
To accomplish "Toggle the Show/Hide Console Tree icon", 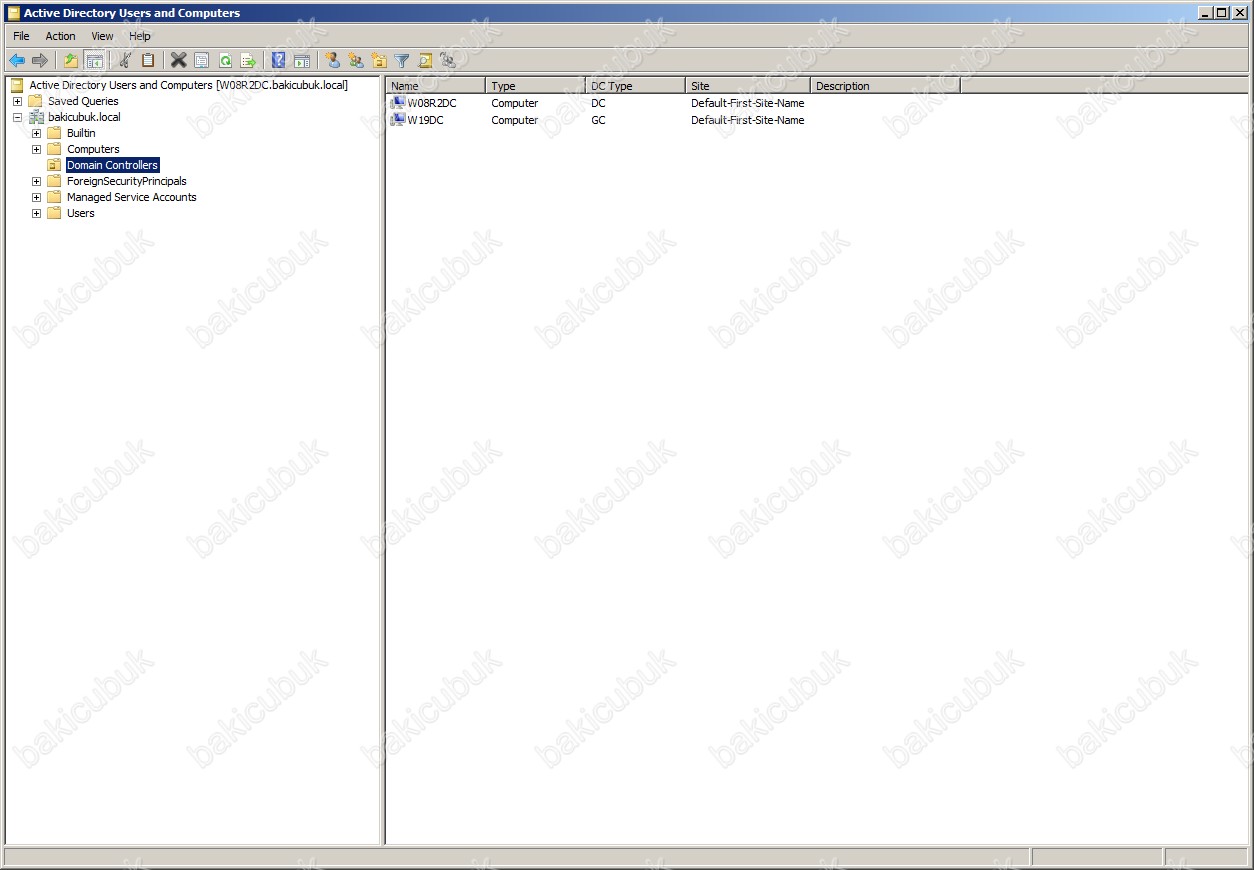I will tap(94, 60).
